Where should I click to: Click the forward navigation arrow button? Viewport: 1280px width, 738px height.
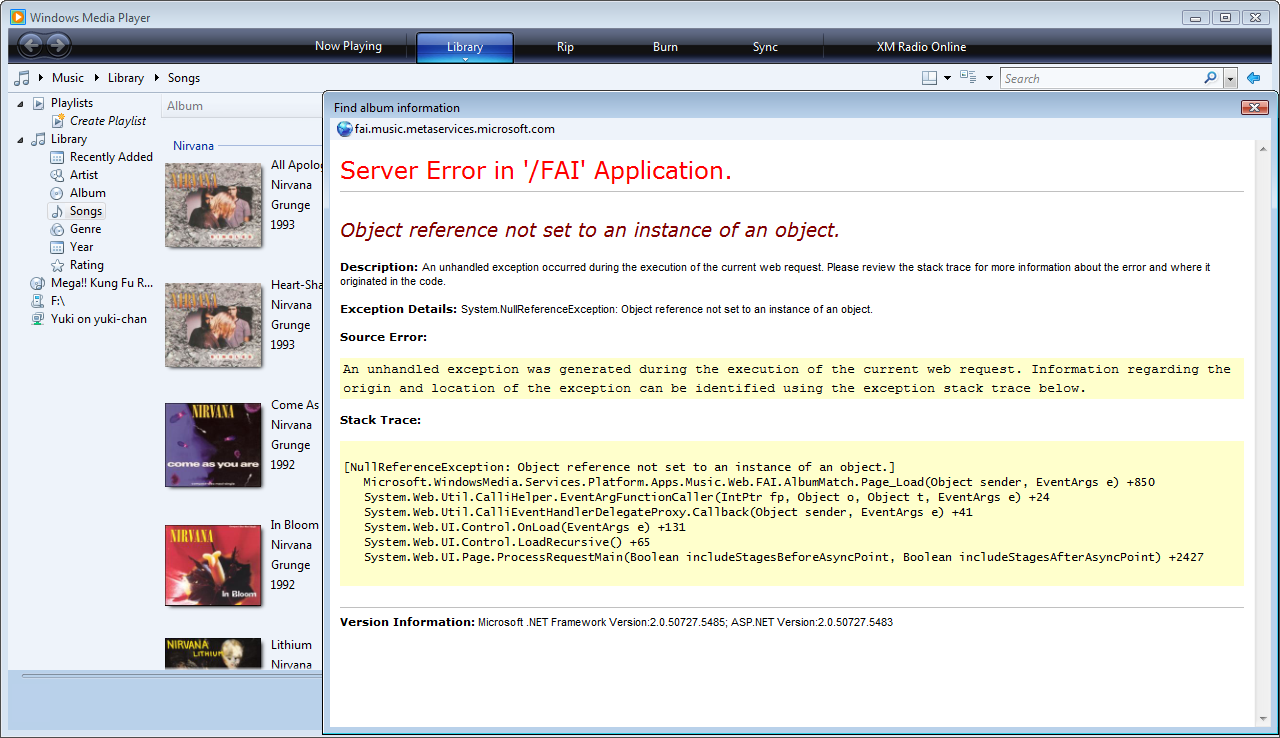[x=58, y=45]
